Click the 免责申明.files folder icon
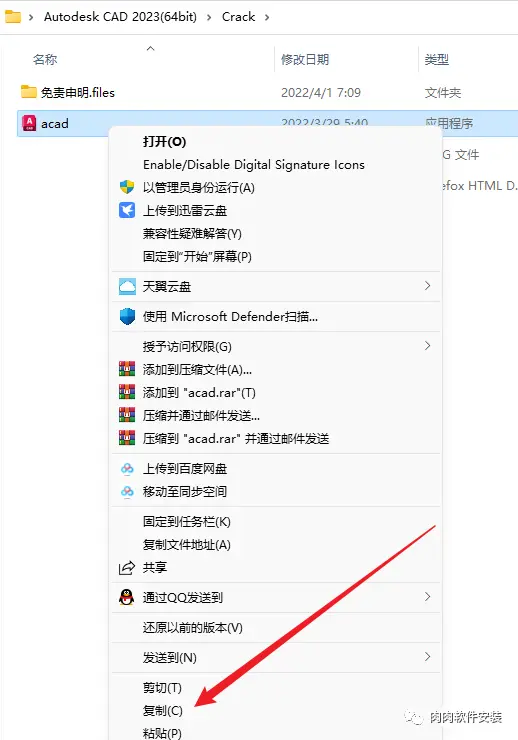This screenshot has height=740, width=518. pos(29,92)
